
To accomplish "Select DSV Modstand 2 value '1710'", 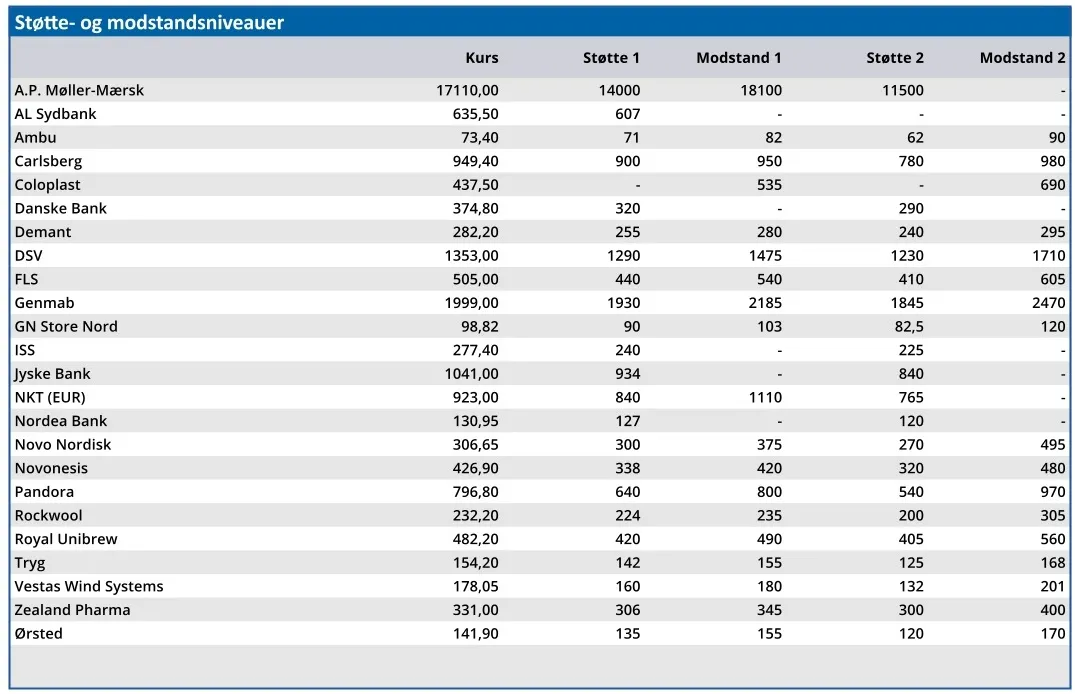I will click(1048, 256).
